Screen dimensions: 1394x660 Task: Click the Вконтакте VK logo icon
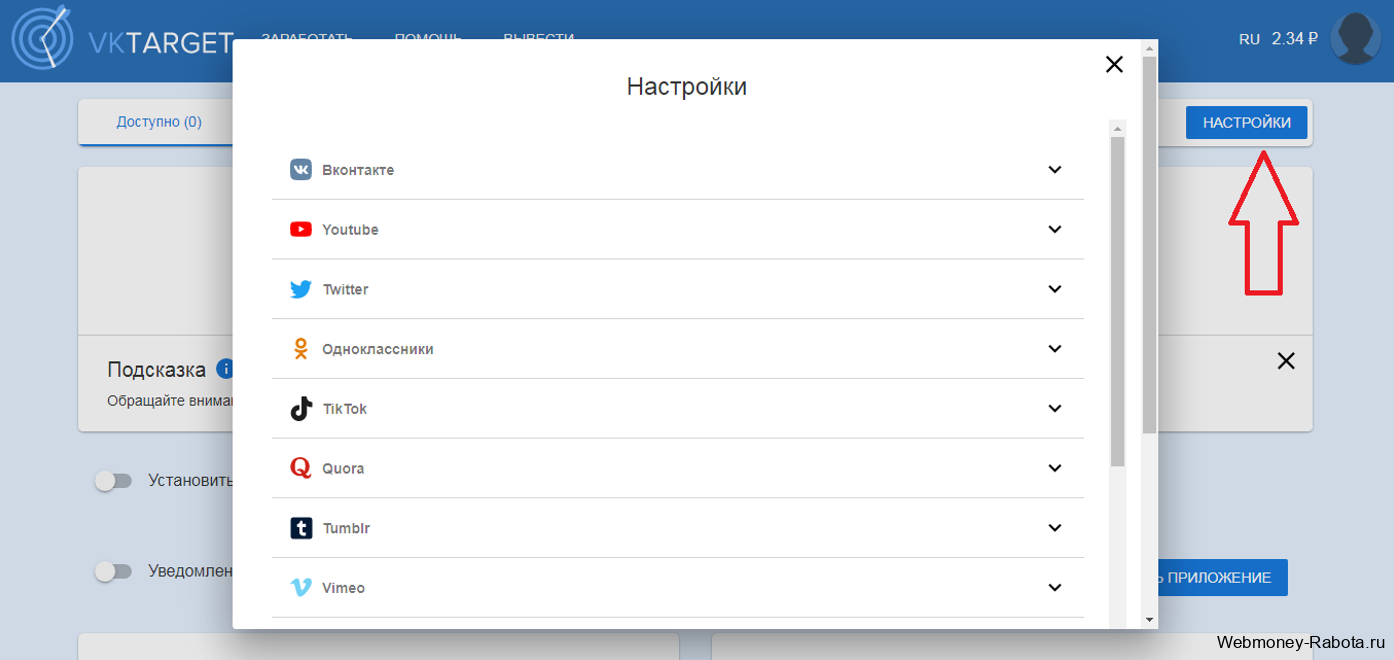click(301, 170)
